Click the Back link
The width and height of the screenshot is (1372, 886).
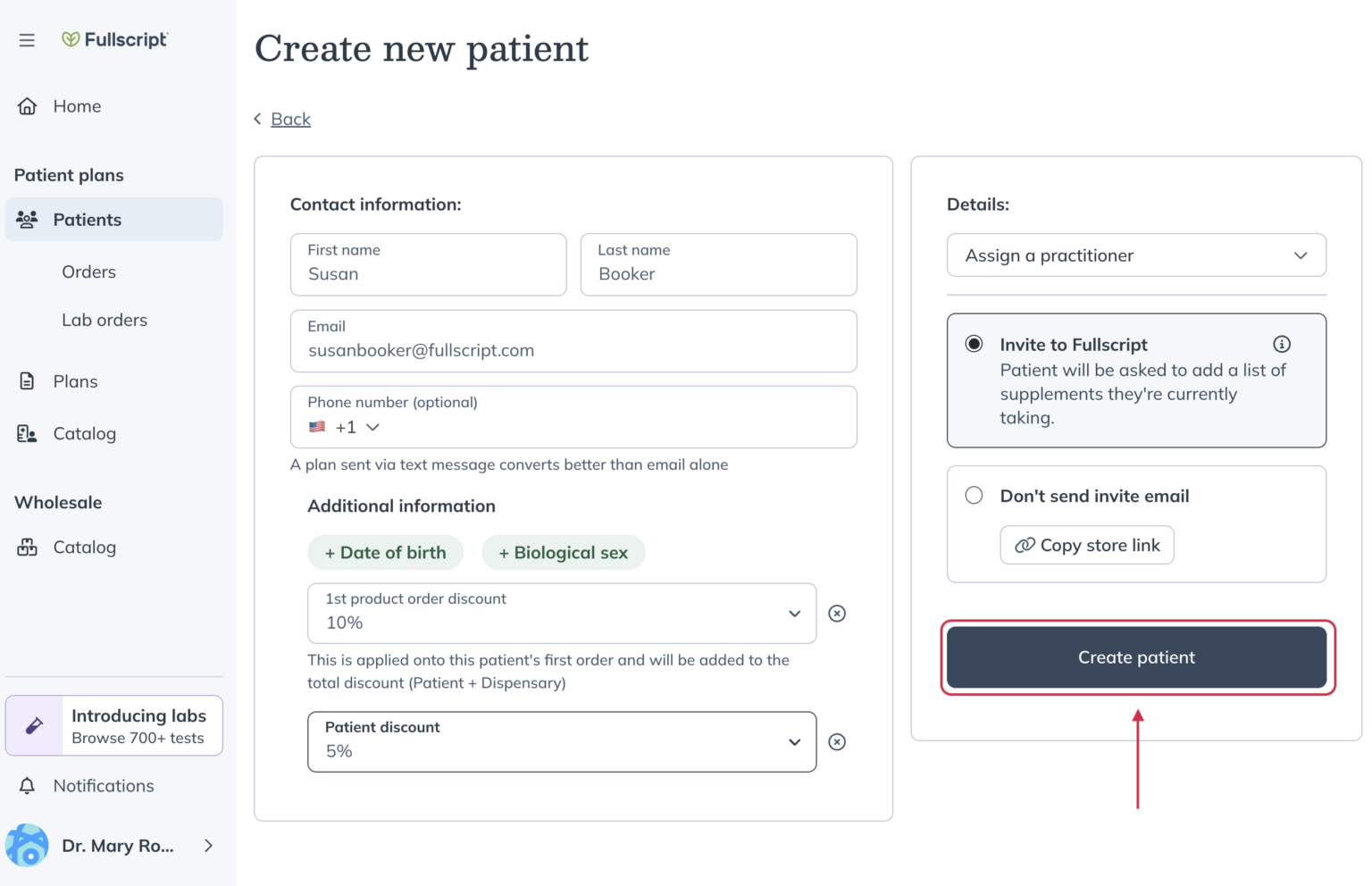tap(290, 118)
